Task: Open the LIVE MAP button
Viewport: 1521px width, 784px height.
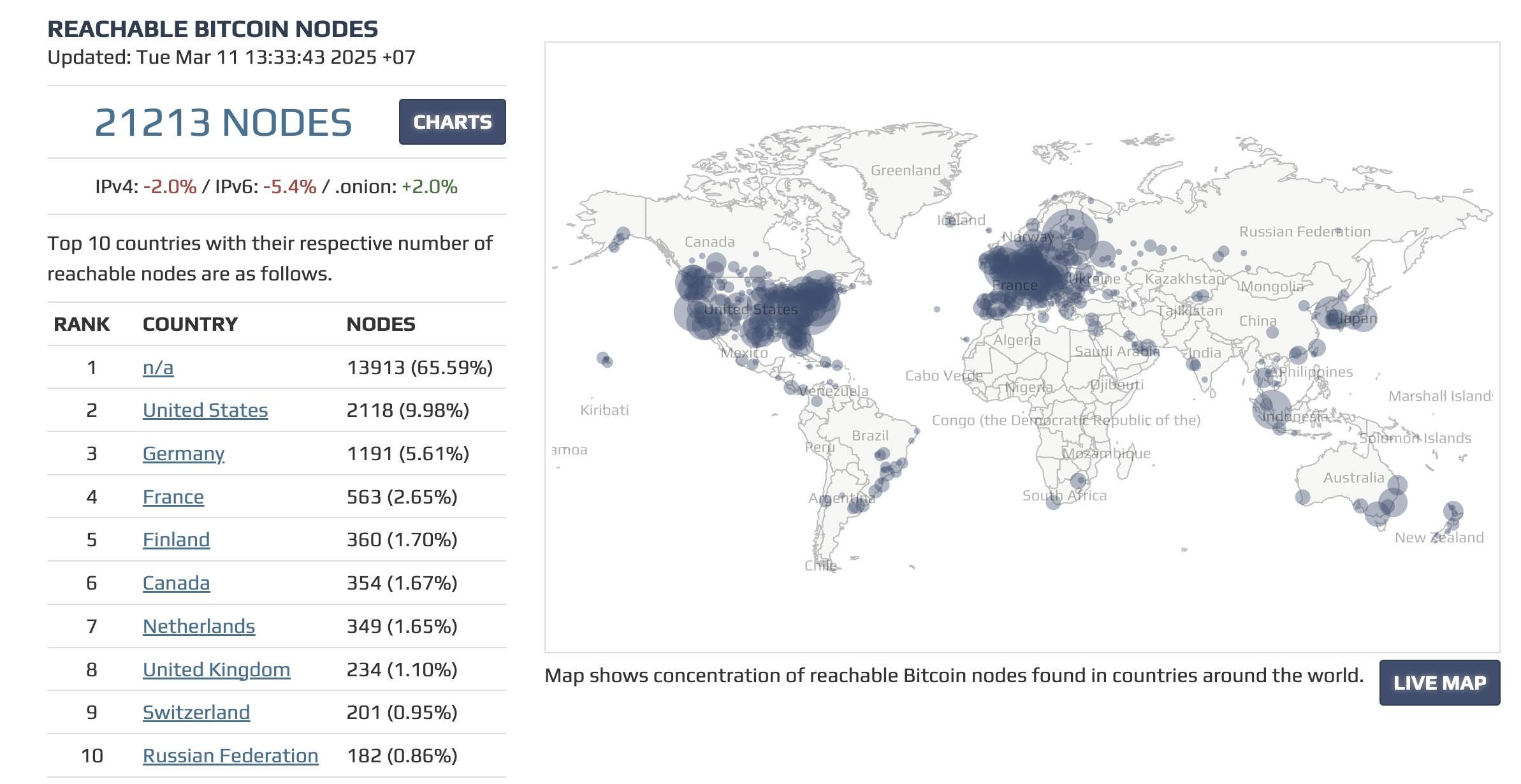Action: [1439, 683]
